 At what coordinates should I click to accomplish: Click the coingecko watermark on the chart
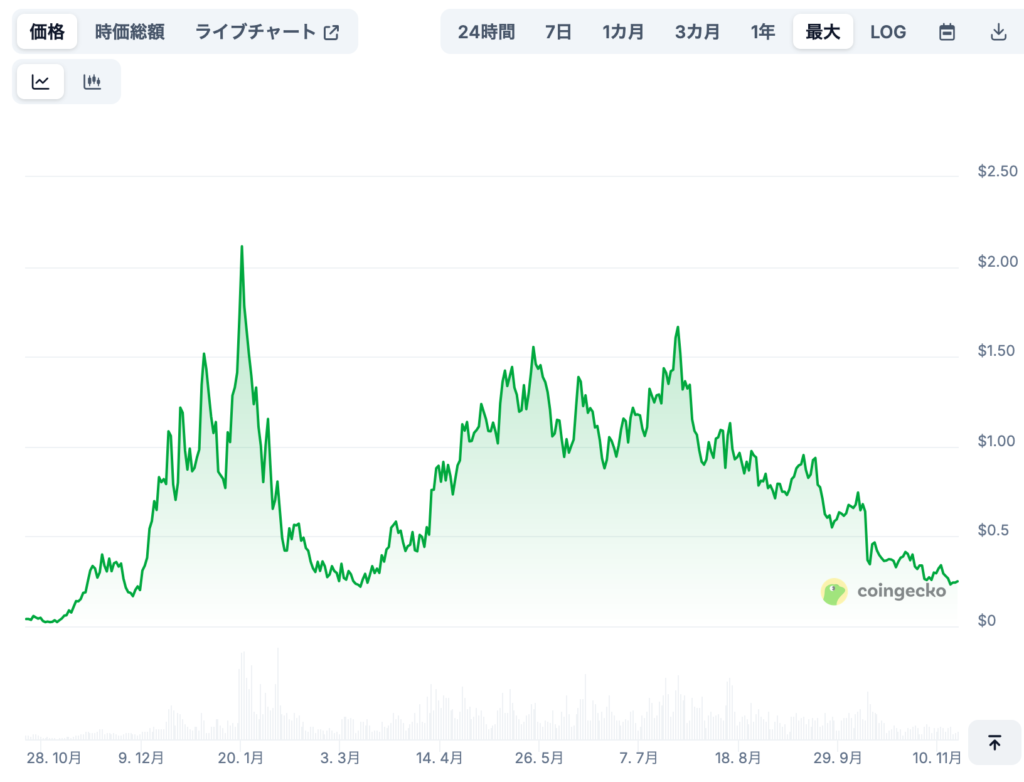pyautogui.click(x=901, y=592)
